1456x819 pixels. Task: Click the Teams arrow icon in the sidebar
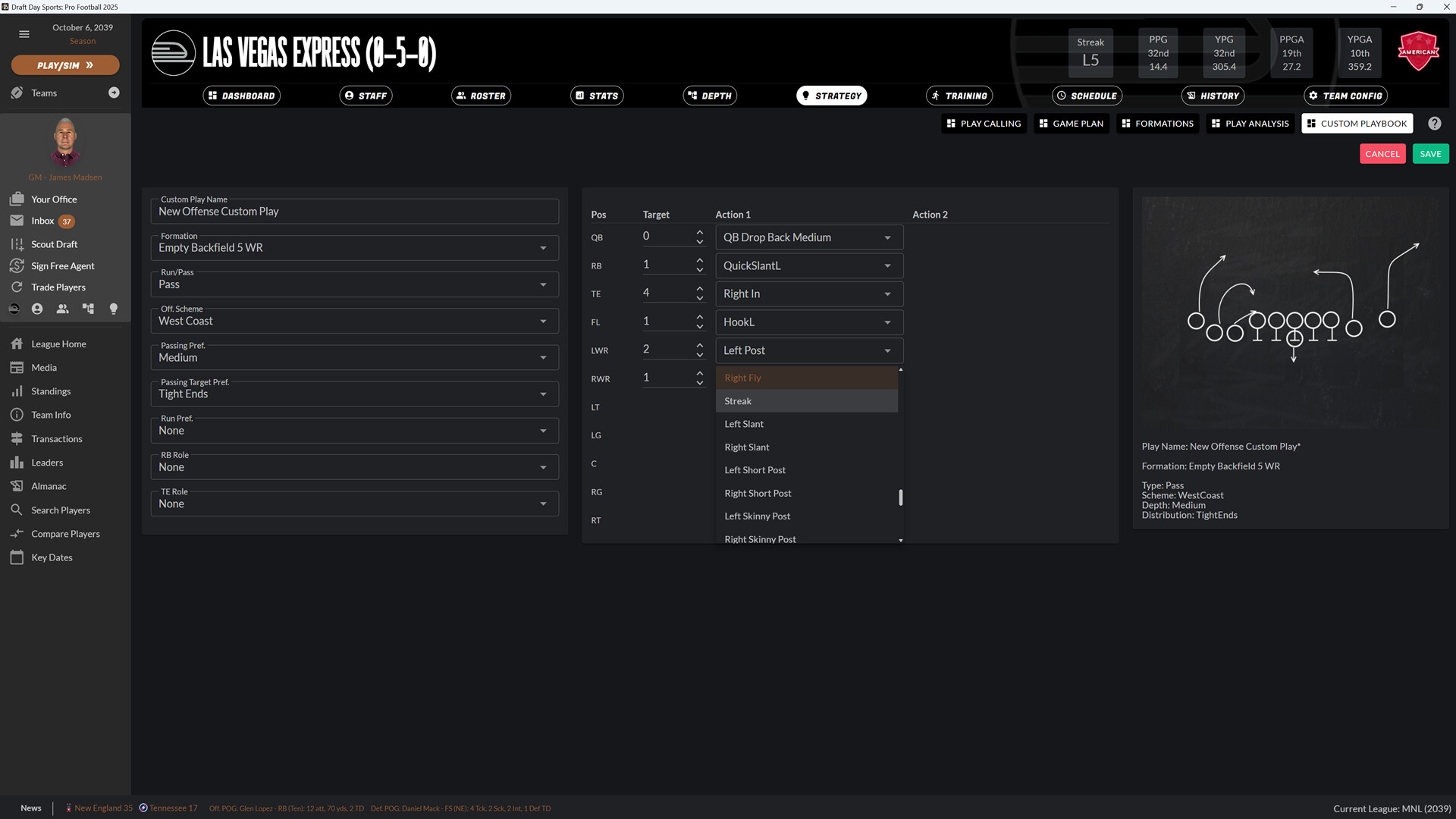coord(115,93)
